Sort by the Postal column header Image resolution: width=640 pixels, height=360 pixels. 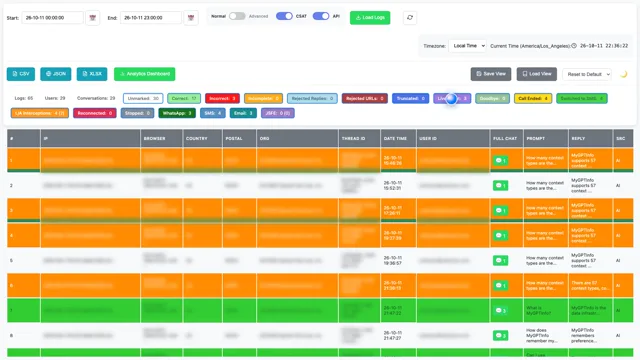click(239, 138)
